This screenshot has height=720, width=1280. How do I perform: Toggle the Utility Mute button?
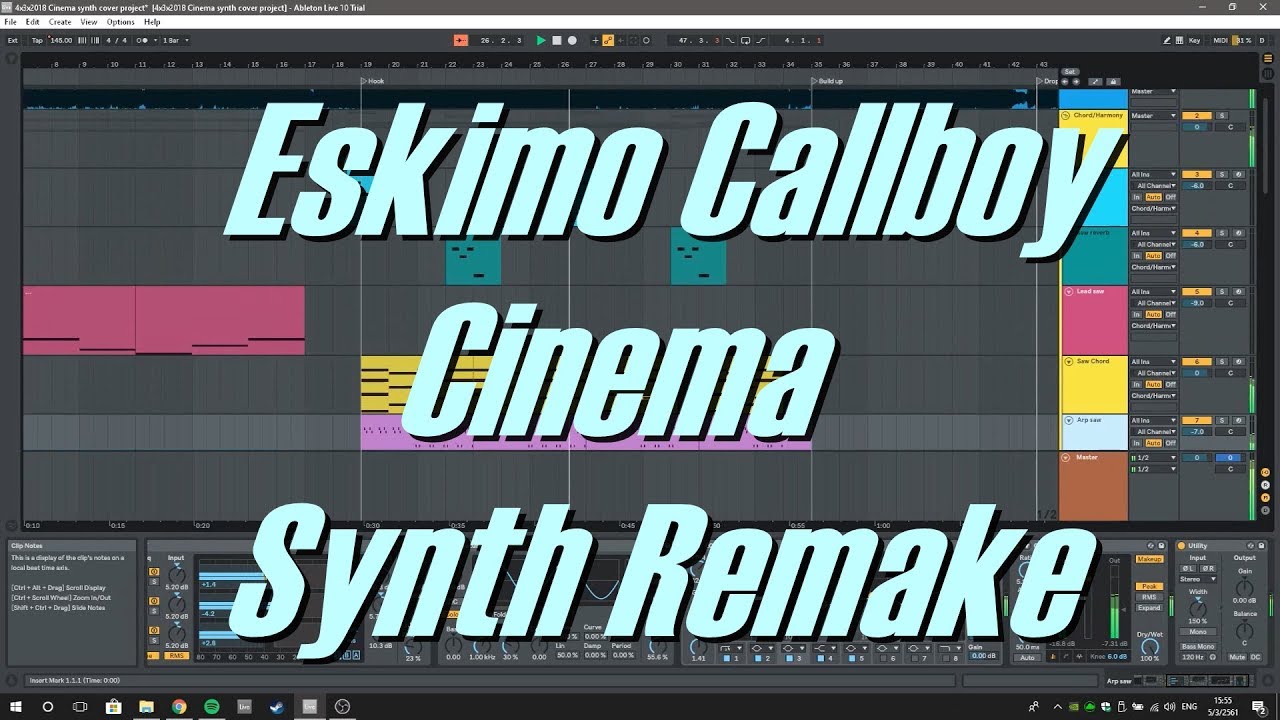(x=1238, y=657)
